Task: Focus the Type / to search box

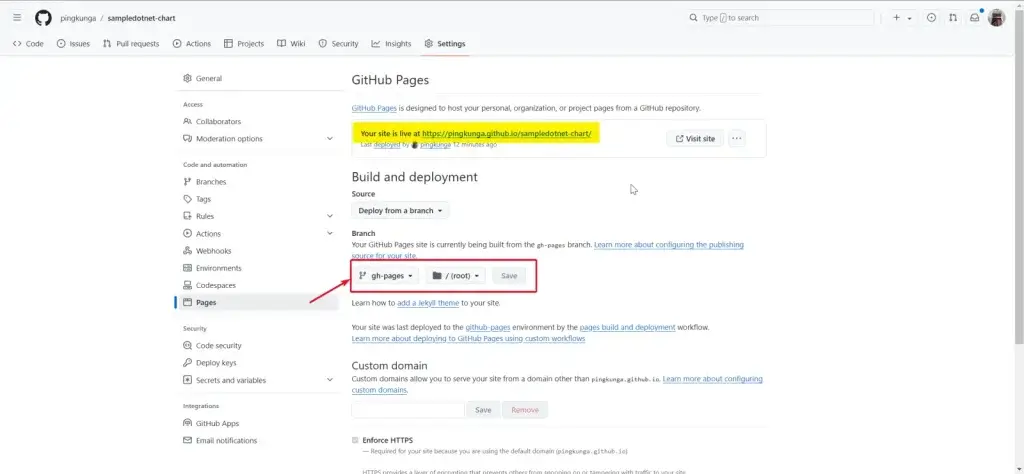Action: pos(778,18)
